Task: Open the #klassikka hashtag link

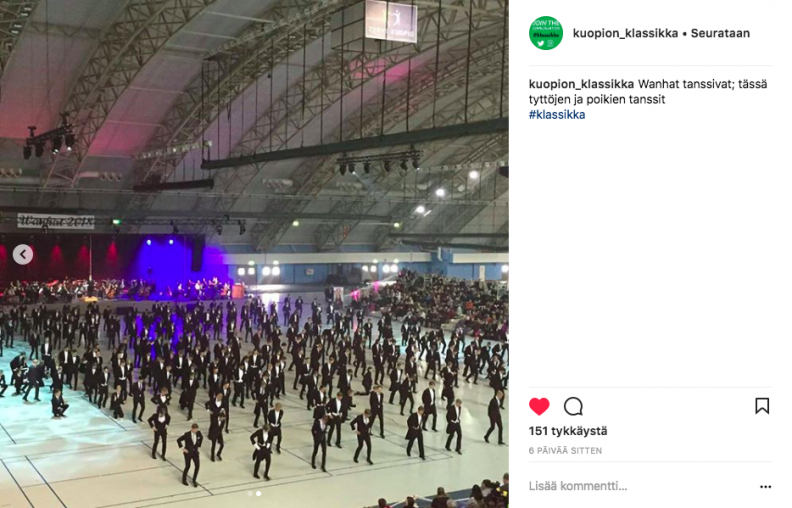Action: pos(557,115)
